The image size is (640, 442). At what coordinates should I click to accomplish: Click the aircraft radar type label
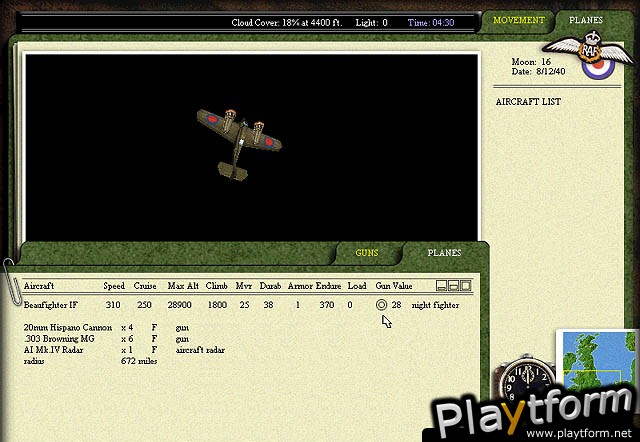tap(200, 350)
